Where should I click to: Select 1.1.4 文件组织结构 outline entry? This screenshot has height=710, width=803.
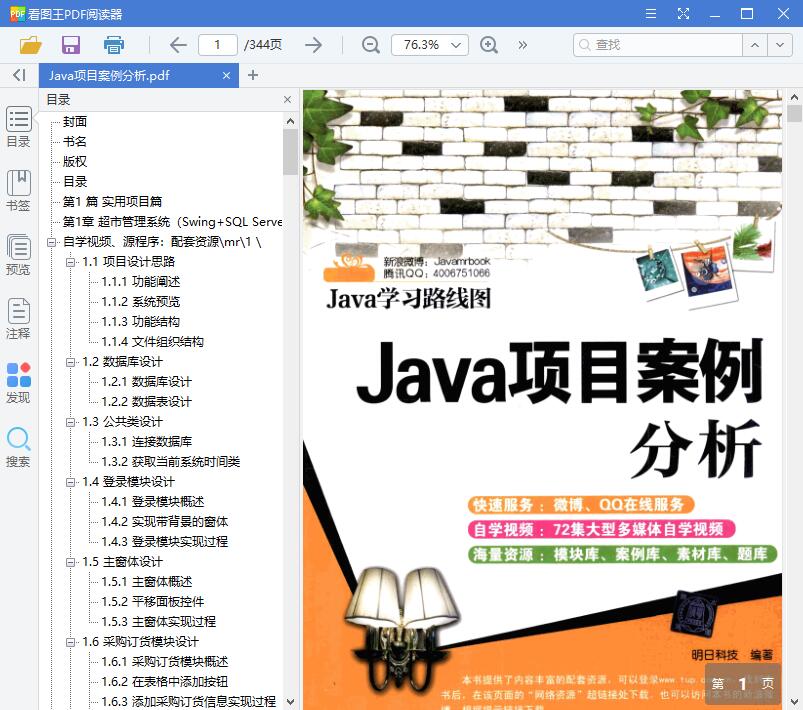tap(153, 342)
